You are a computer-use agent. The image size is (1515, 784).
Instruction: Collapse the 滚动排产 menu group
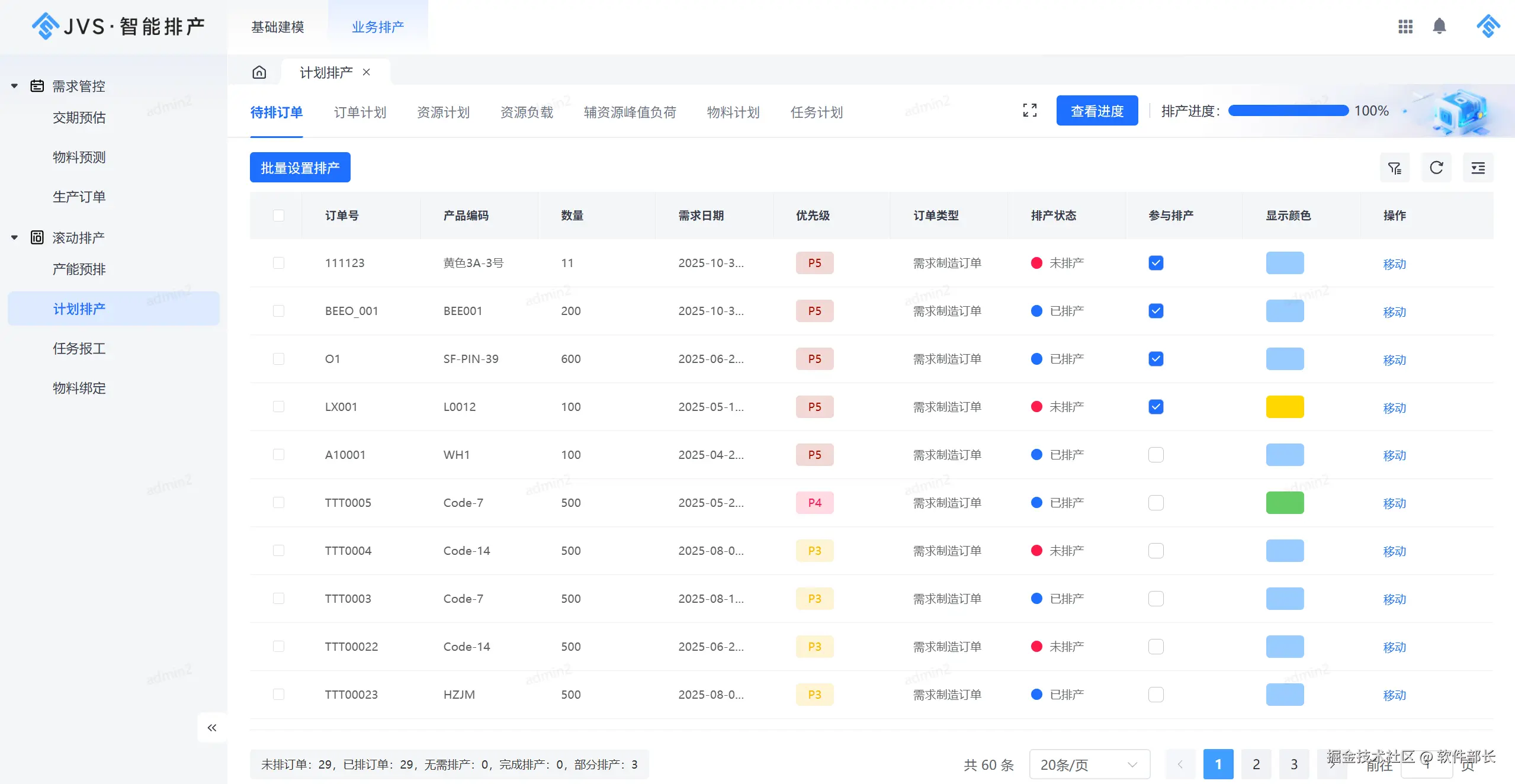click(x=14, y=238)
